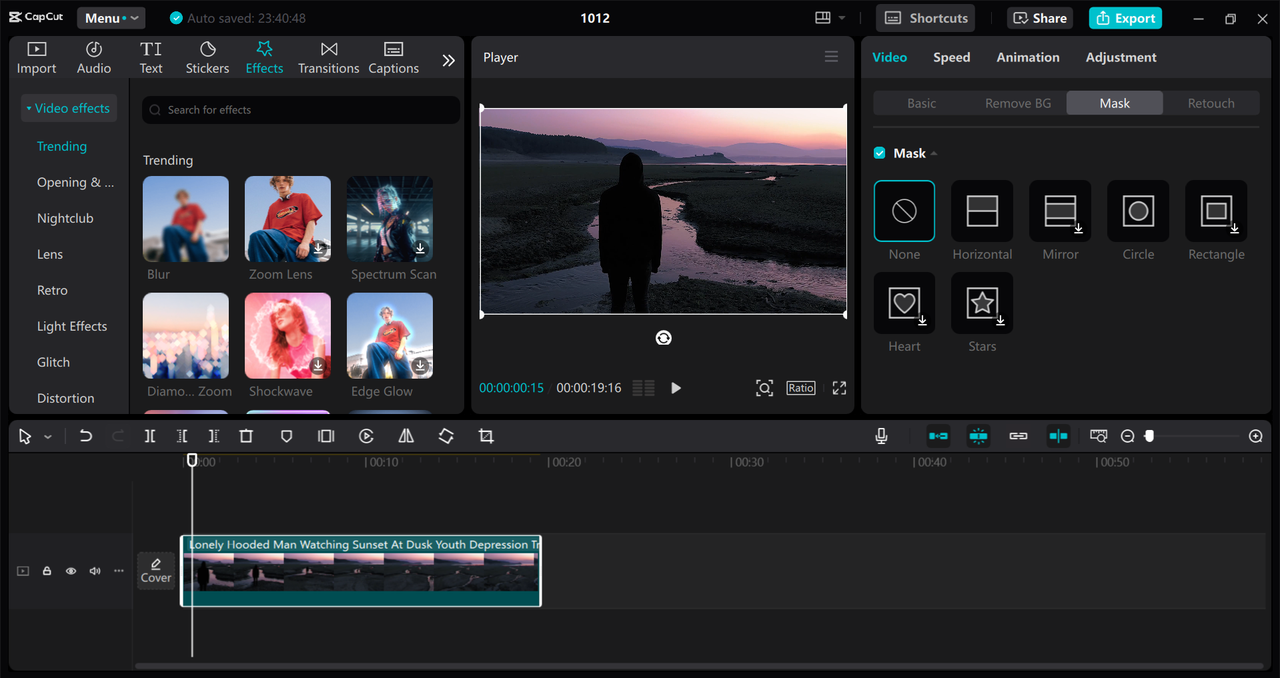Image resolution: width=1280 pixels, height=678 pixels.
Task: Collapse the Video effects category
Action: 68,108
